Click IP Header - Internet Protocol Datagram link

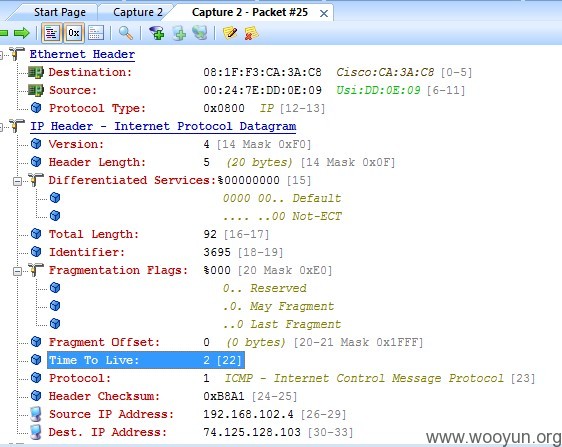(163, 127)
